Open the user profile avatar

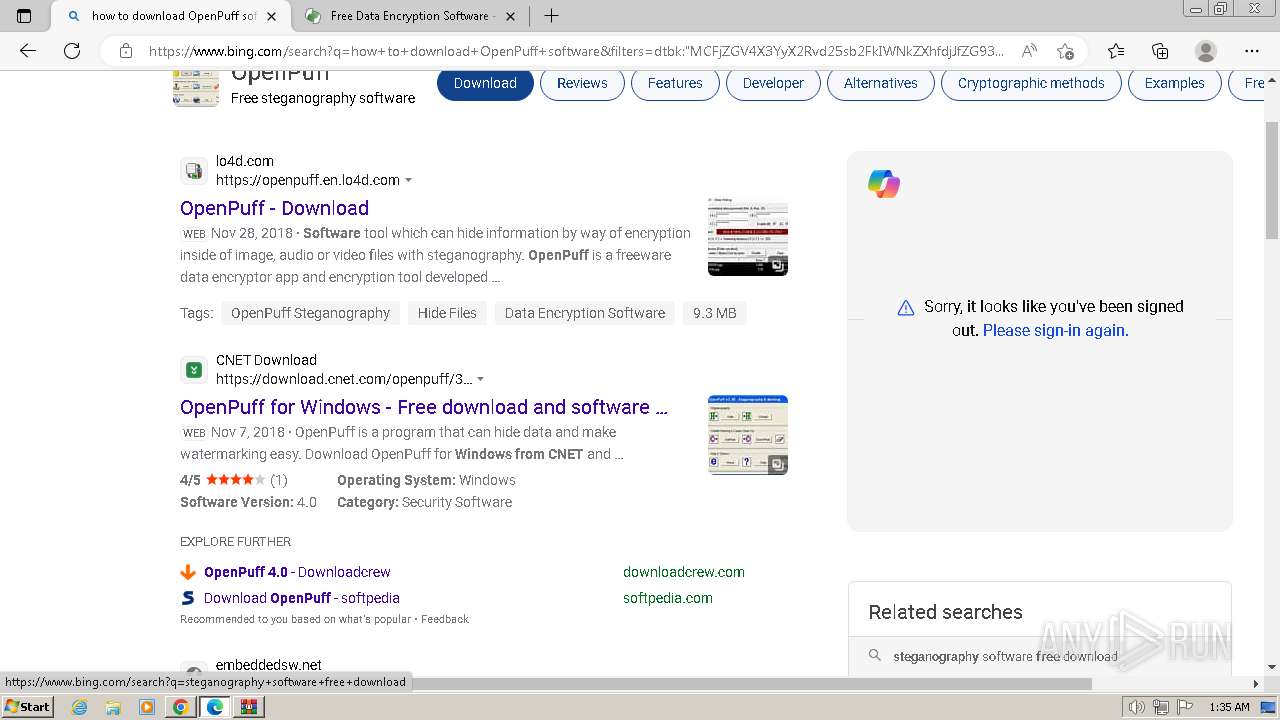click(x=1206, y=51)
